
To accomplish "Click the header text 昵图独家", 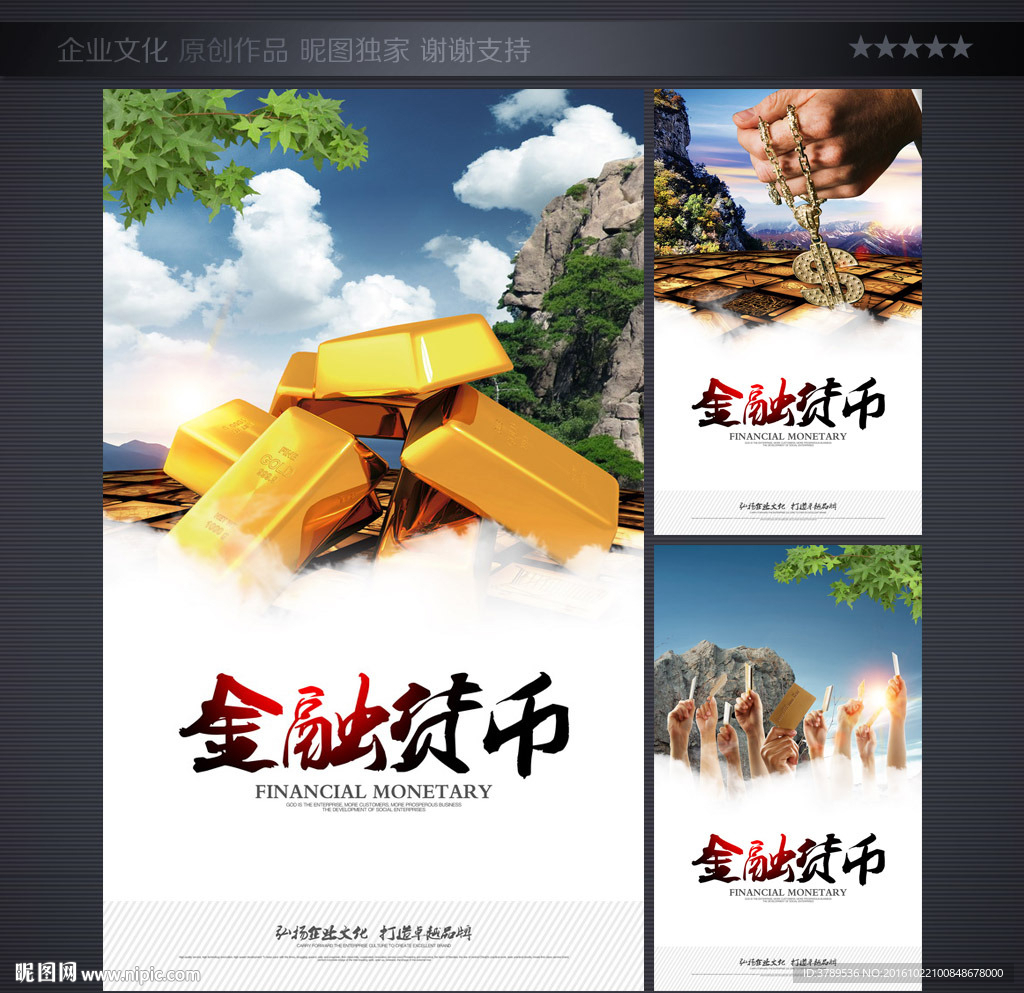I will point(355,50).
